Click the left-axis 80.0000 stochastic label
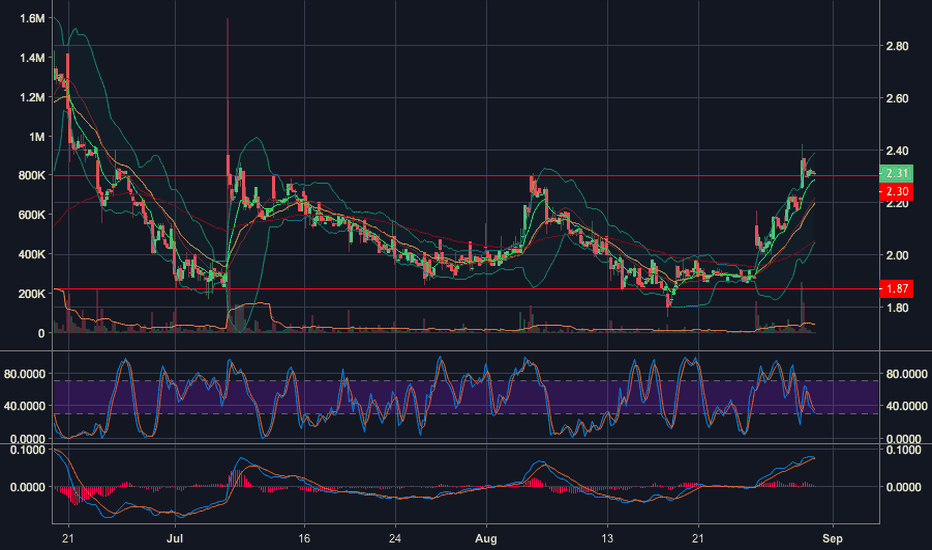The height and width of the screenshot is (550, 932). pyautogui.click(x=25, y=373)
